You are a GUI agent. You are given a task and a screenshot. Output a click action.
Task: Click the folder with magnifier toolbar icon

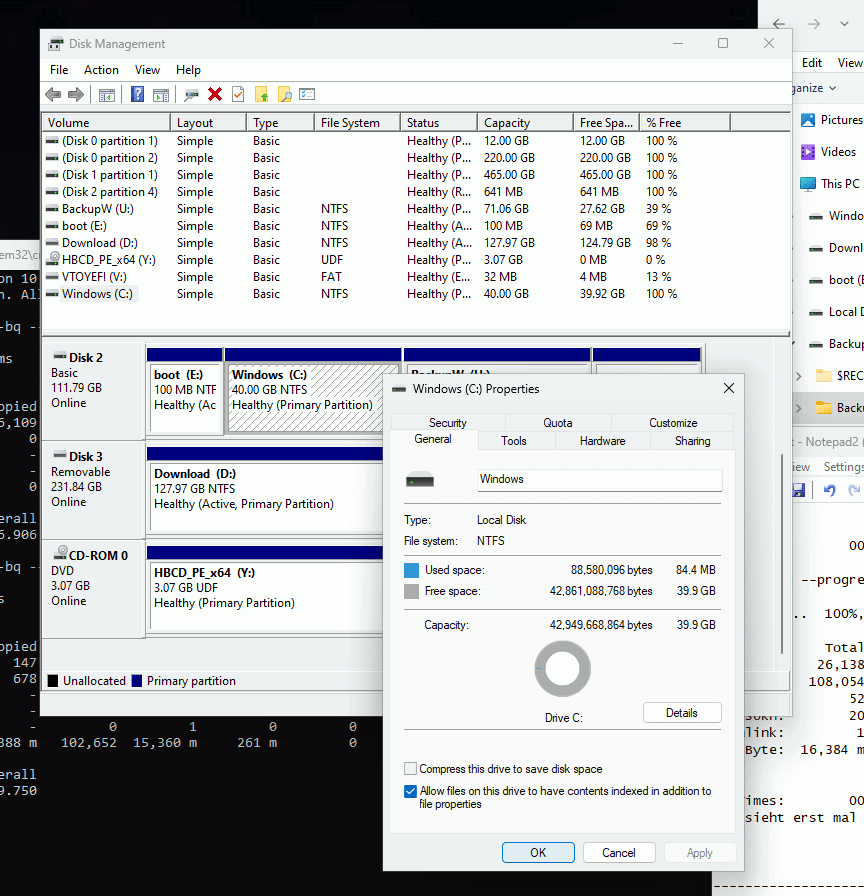[285, 94]
